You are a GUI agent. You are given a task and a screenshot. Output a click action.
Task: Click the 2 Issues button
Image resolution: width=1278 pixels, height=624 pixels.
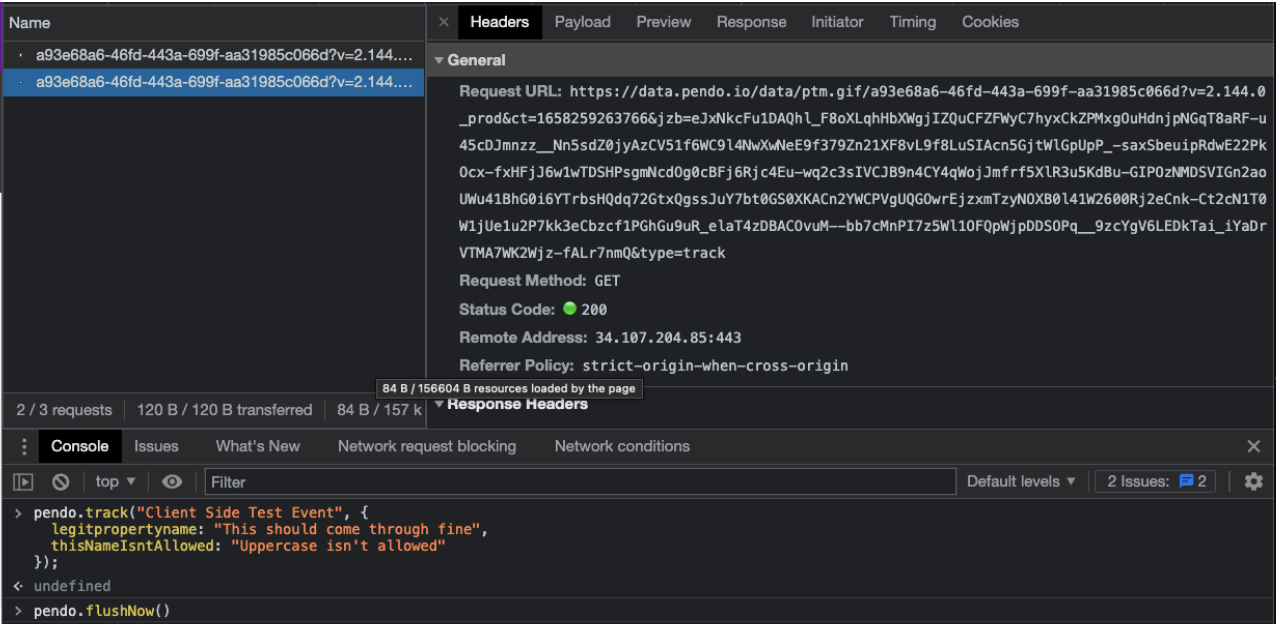coord(1156,482)
